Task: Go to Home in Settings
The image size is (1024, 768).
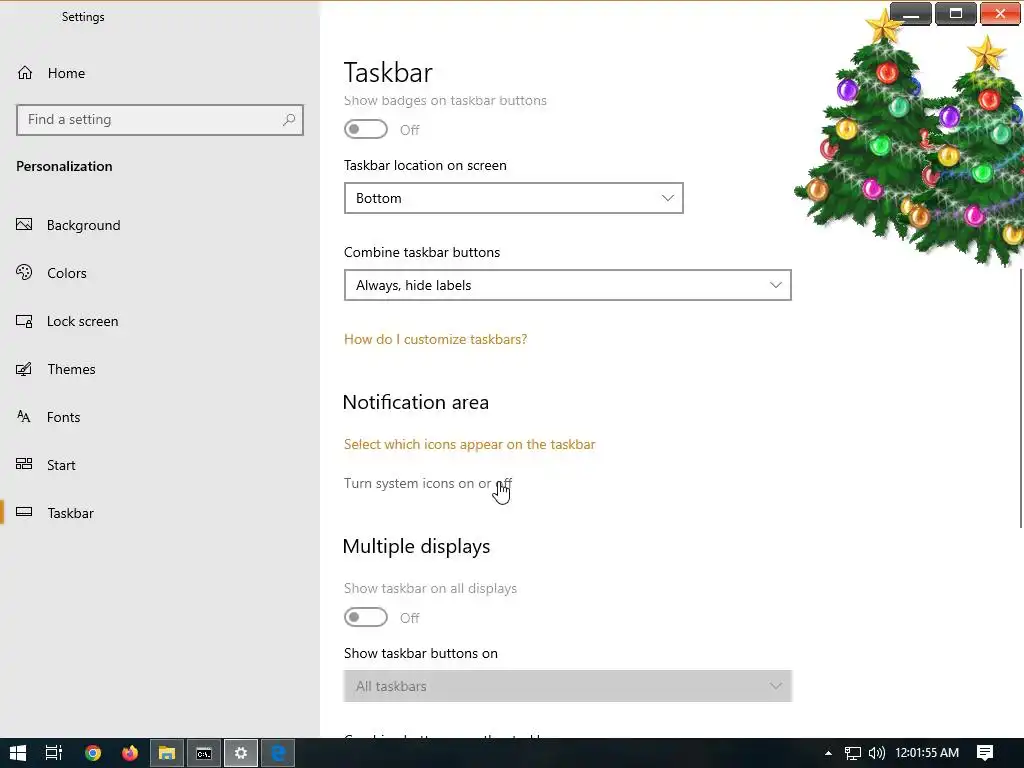Action: pos(66,72)
